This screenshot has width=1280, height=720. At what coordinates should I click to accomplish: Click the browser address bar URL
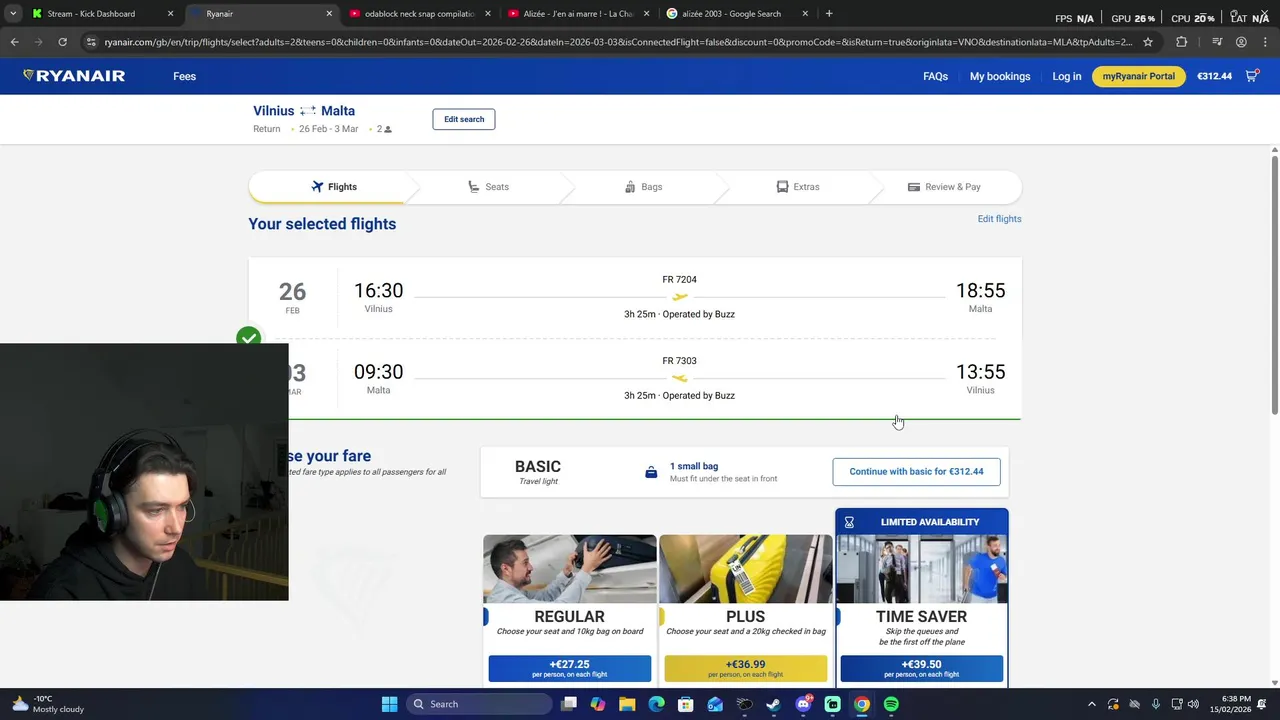(x=617, y=42)
